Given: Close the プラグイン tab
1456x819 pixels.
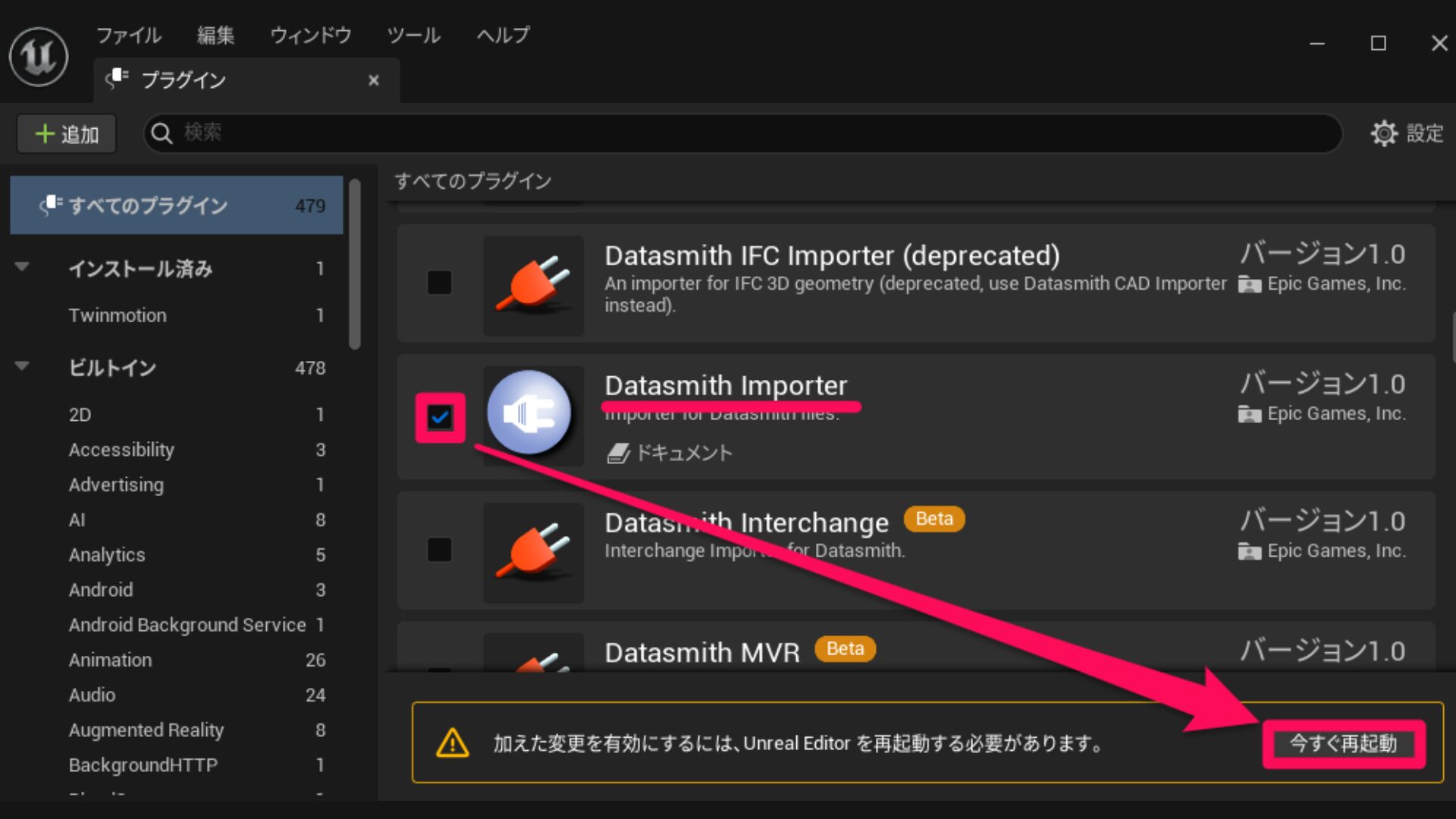Looking at the screenshot, I should [x=373, y=80].
